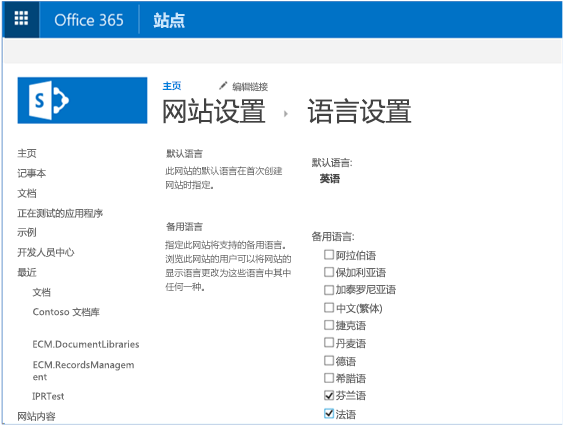Click the SharePoint site logo
This screenshot has height=426, width=564.
coord(82,100)
